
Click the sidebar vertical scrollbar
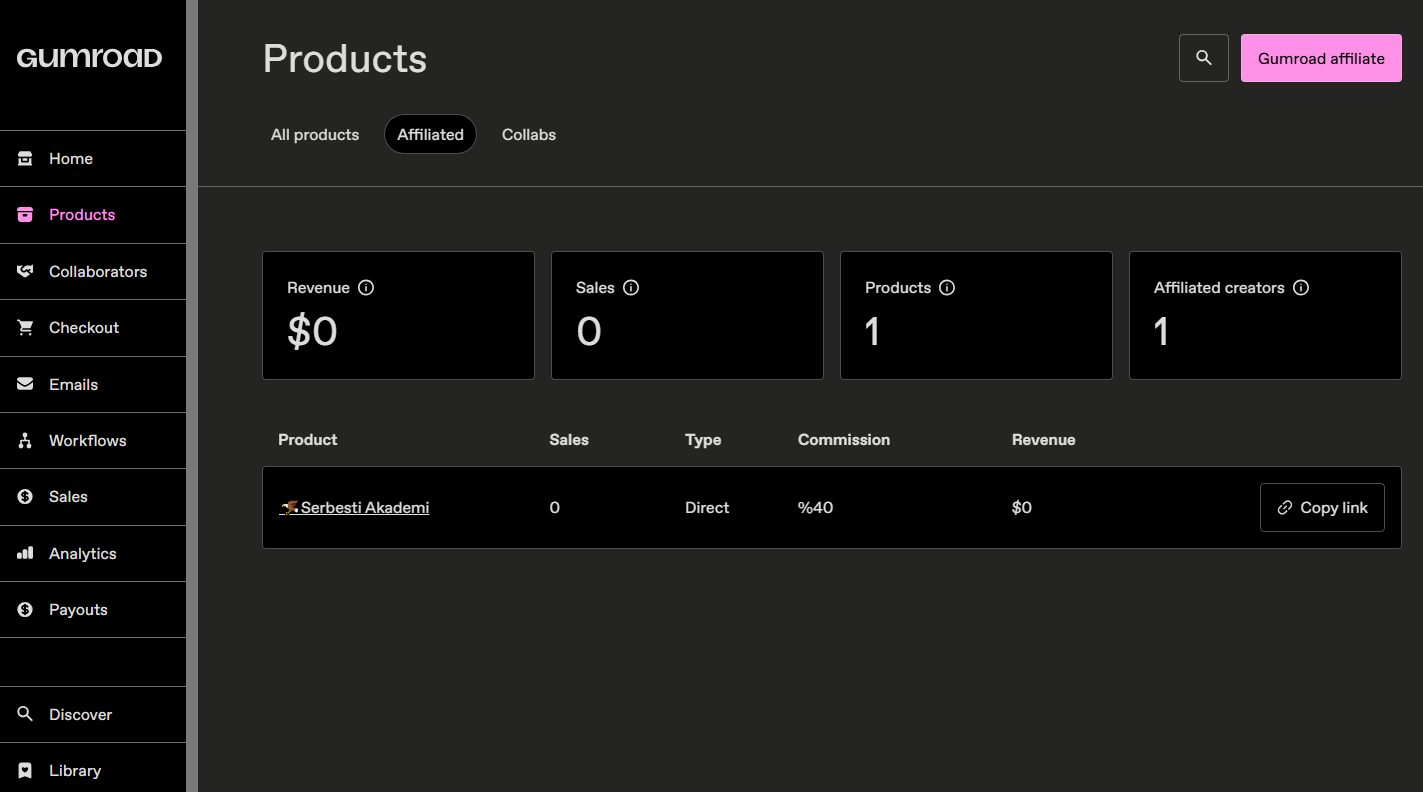point(192,396)
